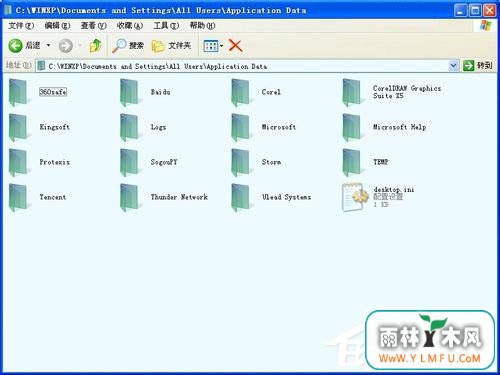Click the grayed Forward arrow button
This screenshot has height=375, width=500.
tap(66, 46)
